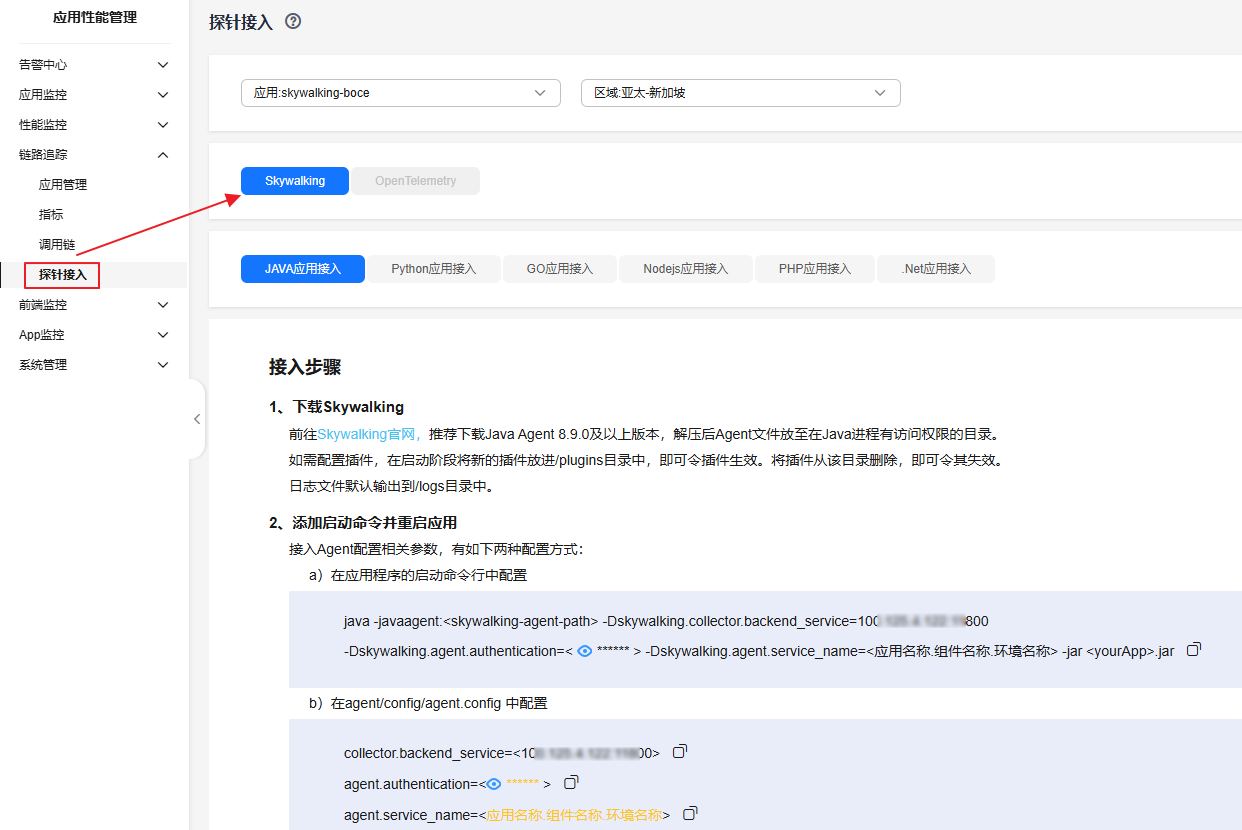The width and height of the screenshot is (1242, 830).
Task: Open the 指标 sidebar item
Action: (x=51, y=215)
